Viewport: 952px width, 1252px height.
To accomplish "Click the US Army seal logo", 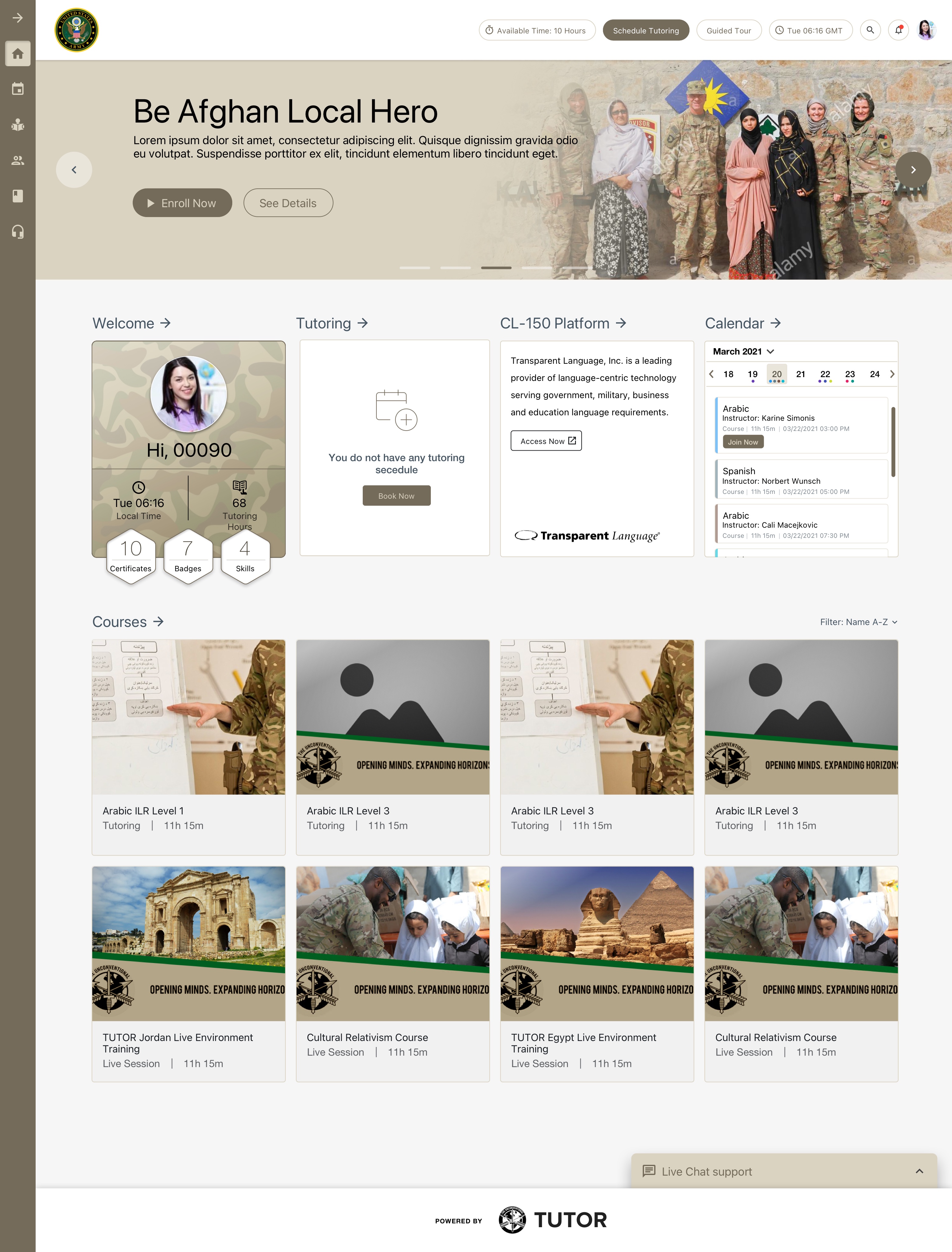I will click(76, 30).
